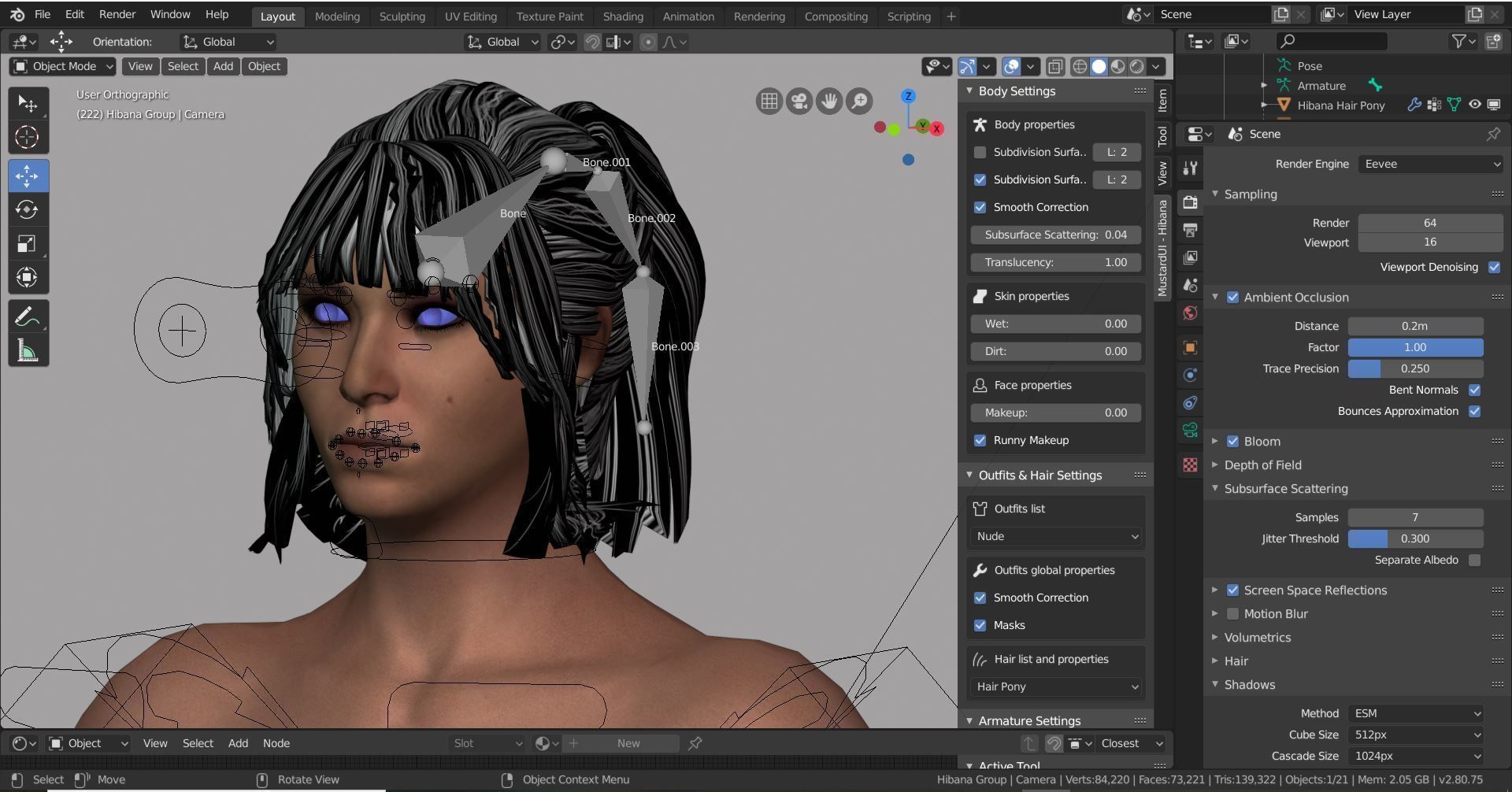The height and width of the screenshot is (792, 1512).
Task: Switch to solid viewport shading
Action: [1099, 67]
